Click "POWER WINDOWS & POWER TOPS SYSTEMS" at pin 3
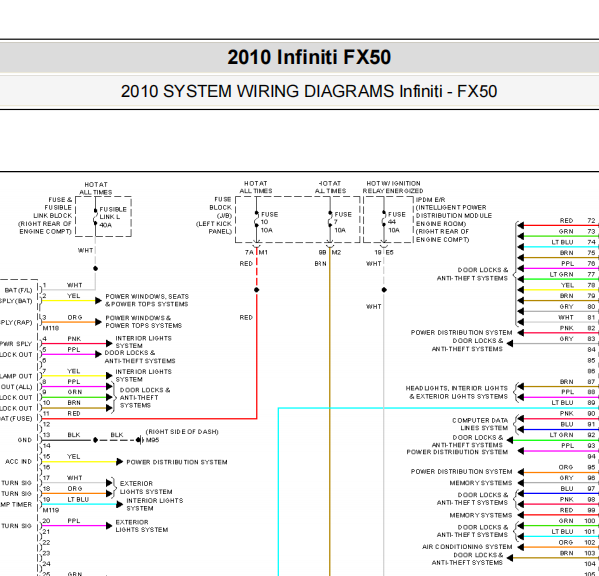 point(144,322)
